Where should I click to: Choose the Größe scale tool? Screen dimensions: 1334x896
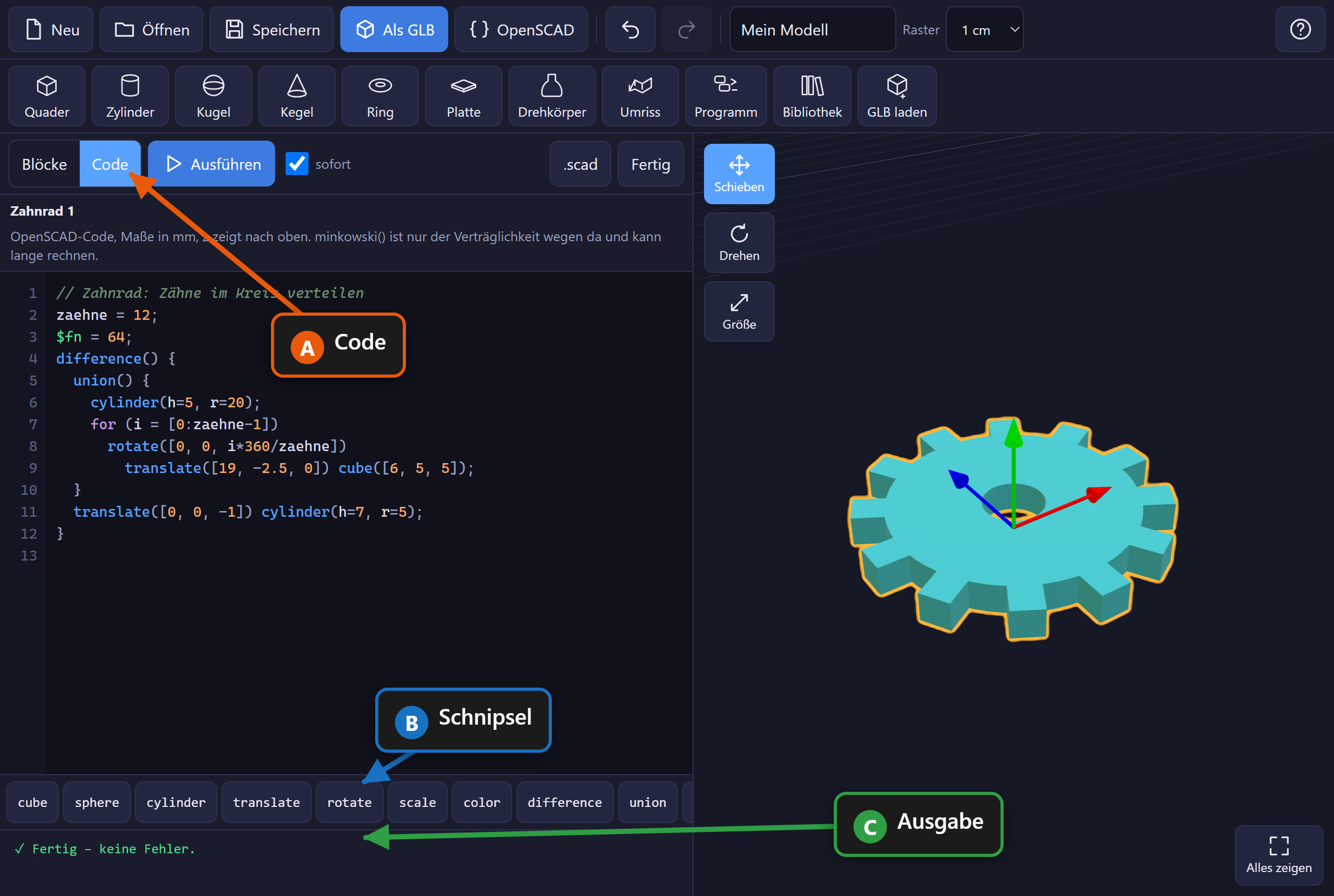pos(739,312)
